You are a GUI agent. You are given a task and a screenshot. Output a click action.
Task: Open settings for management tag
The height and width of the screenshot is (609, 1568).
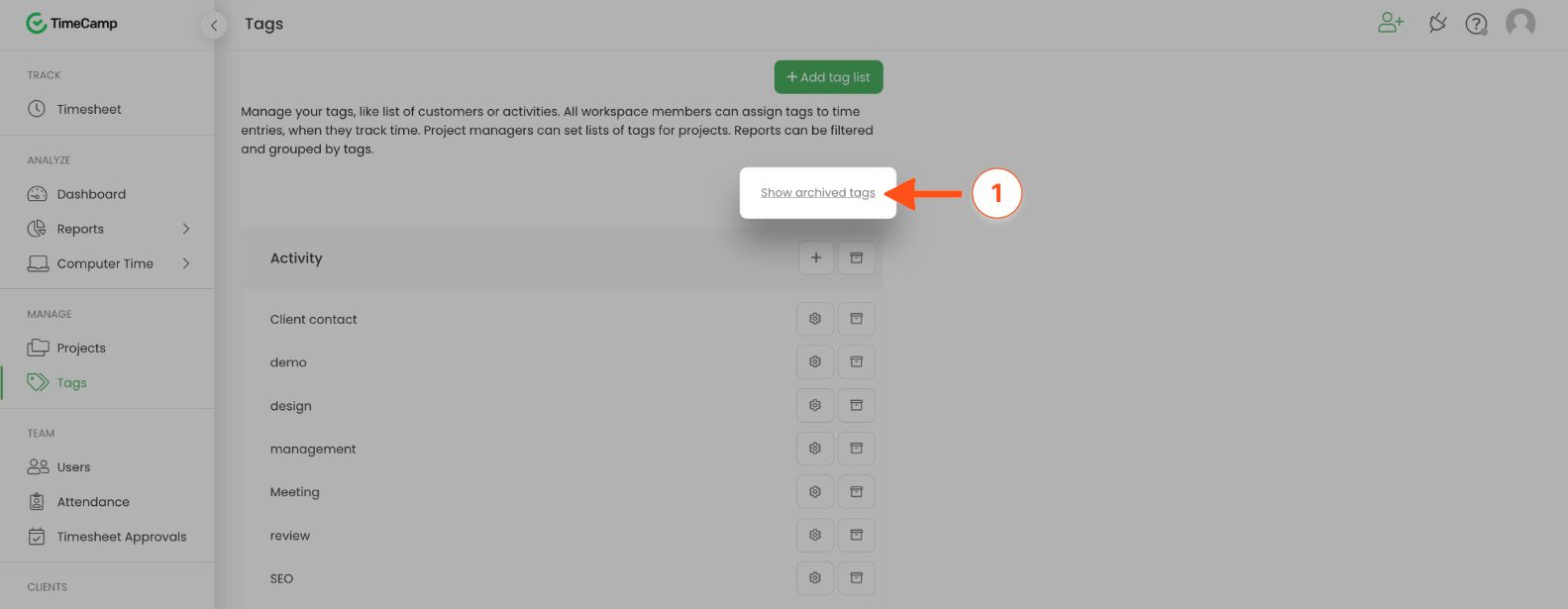[x=815, y=449]
